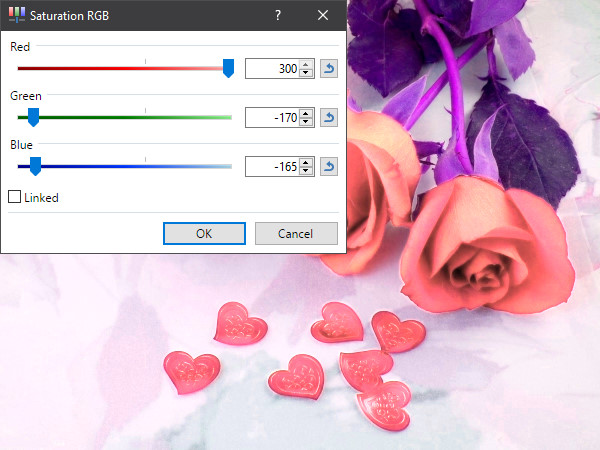Open dialog help via question mark
Image resolution: width=600 pixels, height=450 pixels.
pyautogui.click(x=278, y=15)
